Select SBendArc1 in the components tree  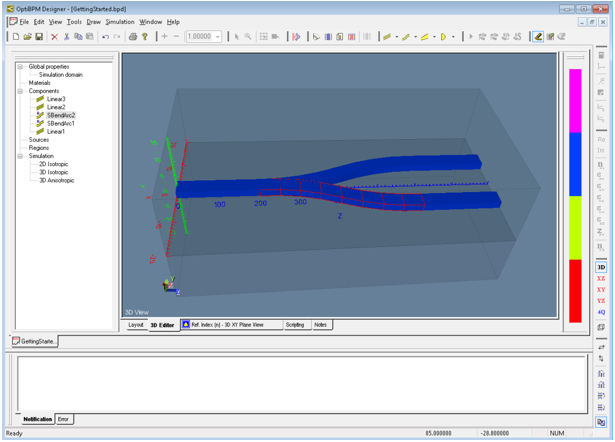[61, 123]
